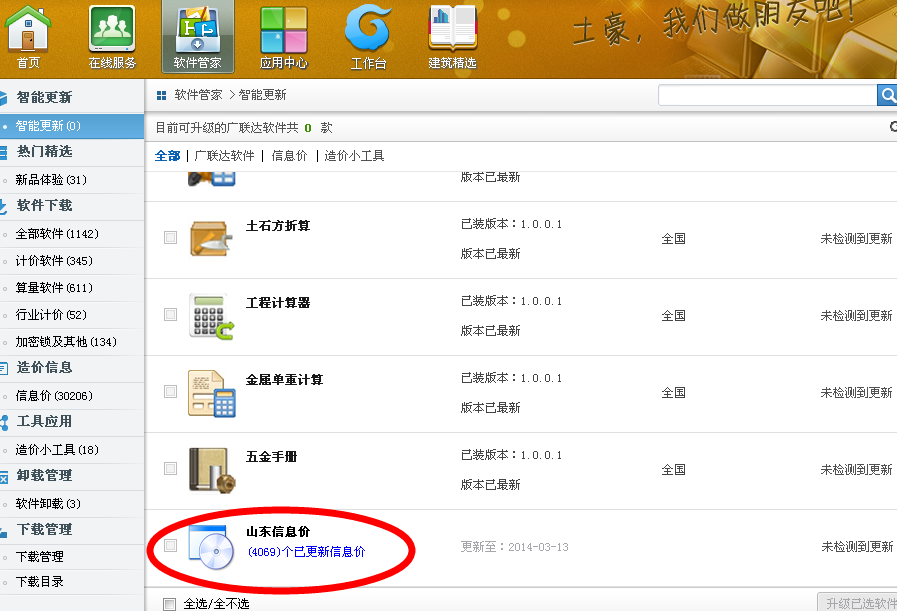
Task: Click the 土石方折算 title
Action: coord(278,226)
